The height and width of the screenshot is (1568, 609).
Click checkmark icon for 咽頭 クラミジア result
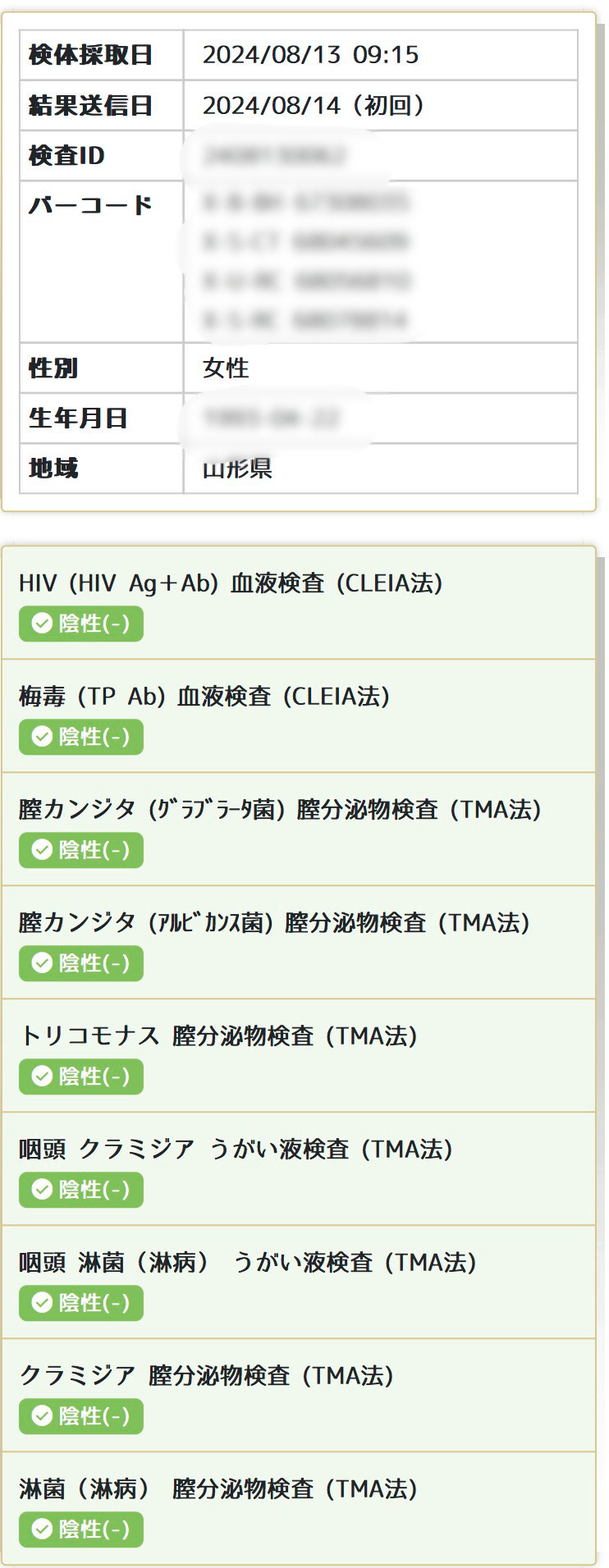click(x=42, y=1190)
